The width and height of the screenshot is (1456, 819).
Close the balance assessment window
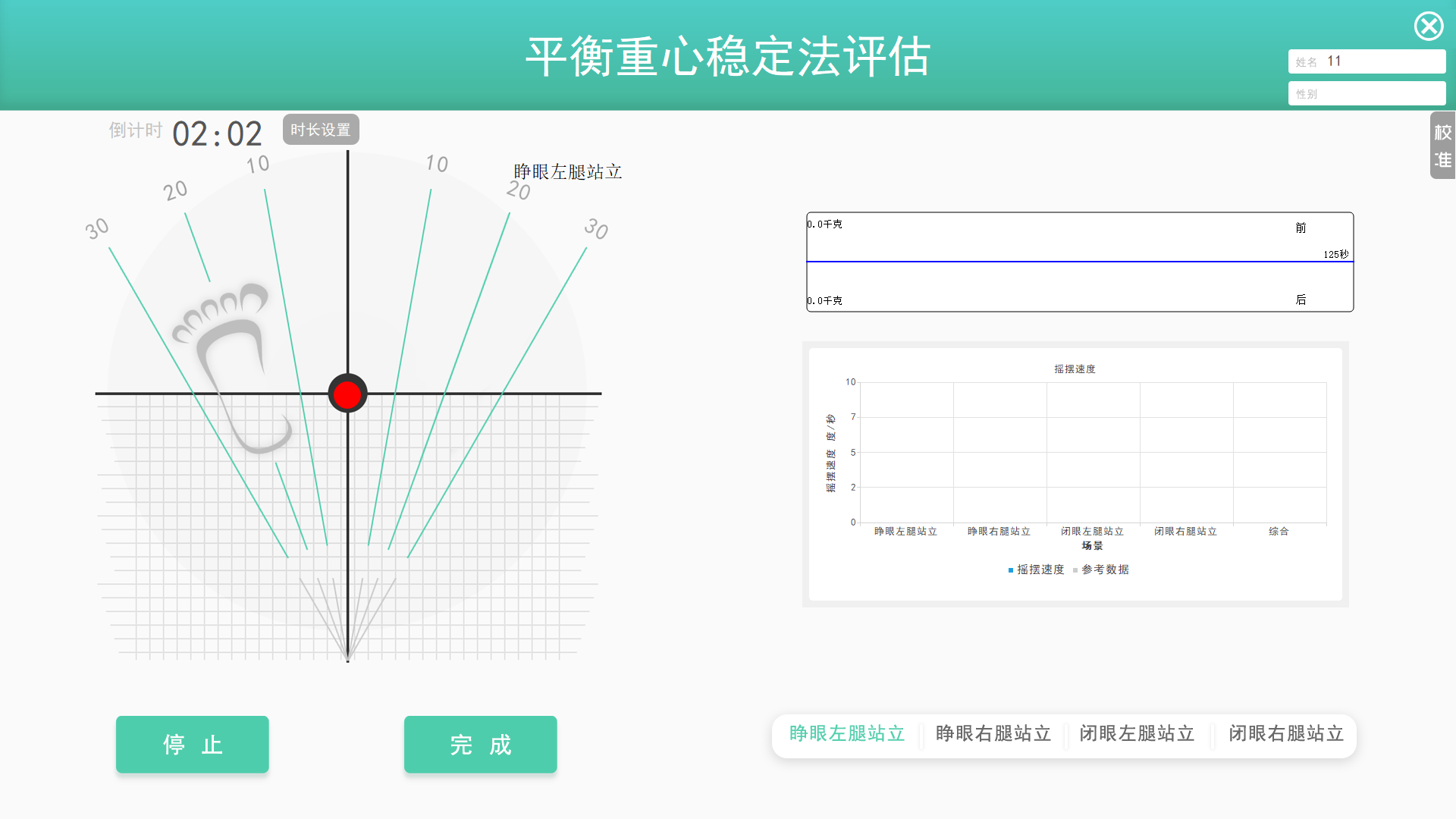tap(1429, 27)
